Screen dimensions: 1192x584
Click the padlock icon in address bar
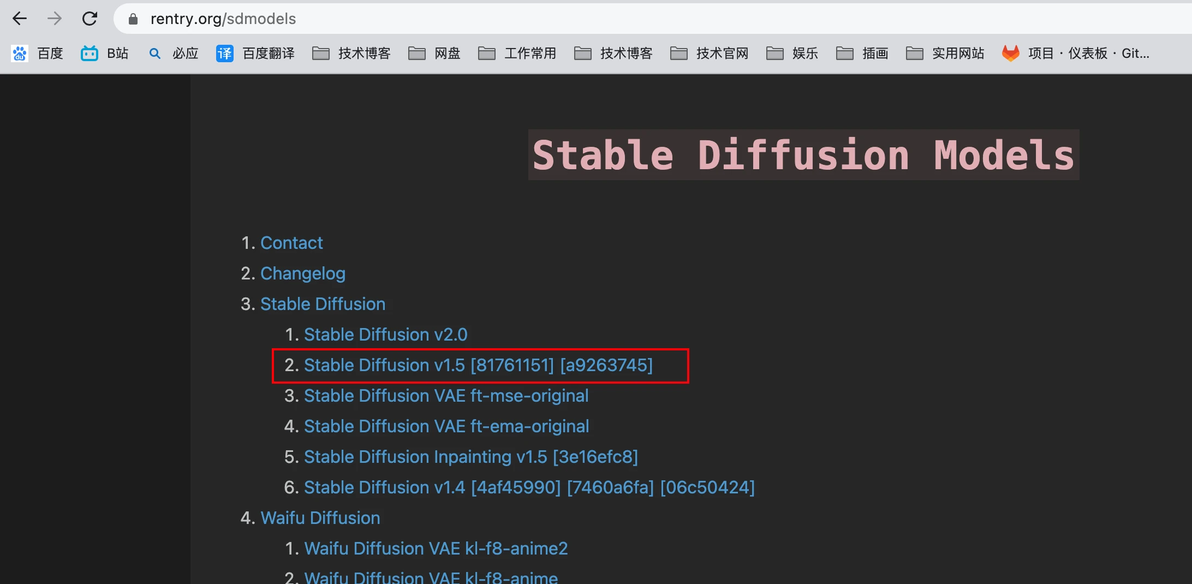(x=134, y=20)
